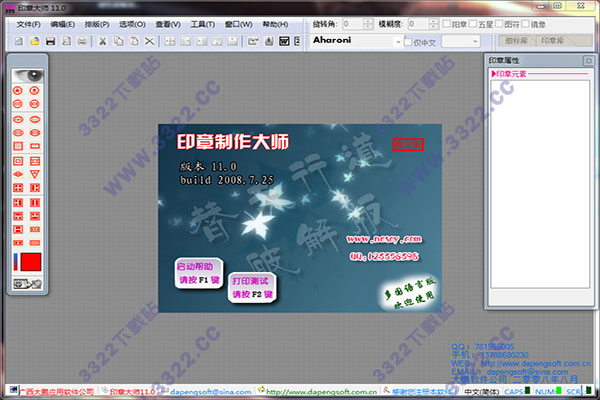Click the dapengsoft@sina.com status bar link
The width and height of the screenshot is (600, 400).
(x=210, y=392)
